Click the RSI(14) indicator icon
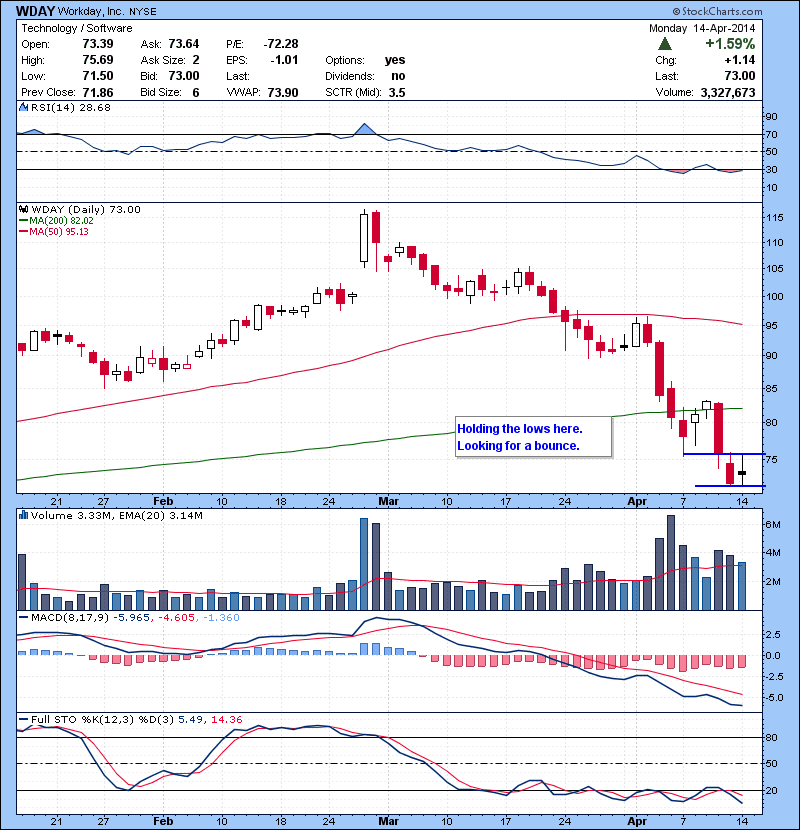This screenshot has width=800, height=830. point(24,107)
